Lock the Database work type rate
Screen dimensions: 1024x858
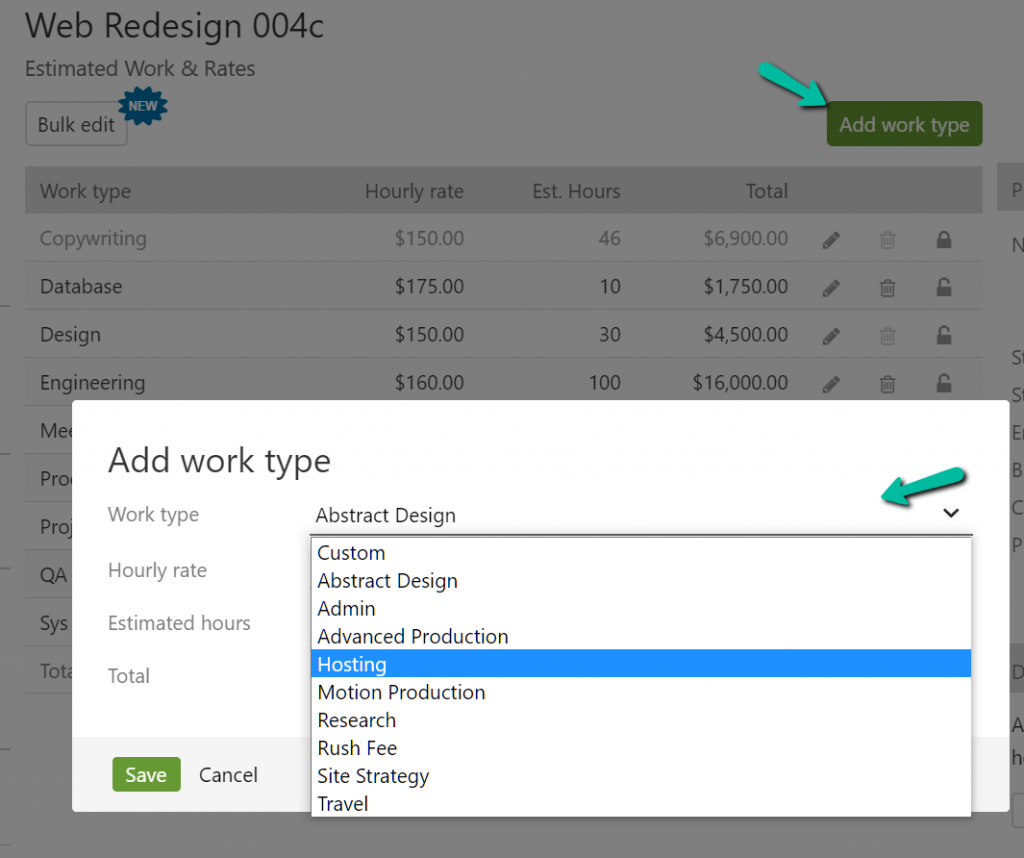point(943,287)
